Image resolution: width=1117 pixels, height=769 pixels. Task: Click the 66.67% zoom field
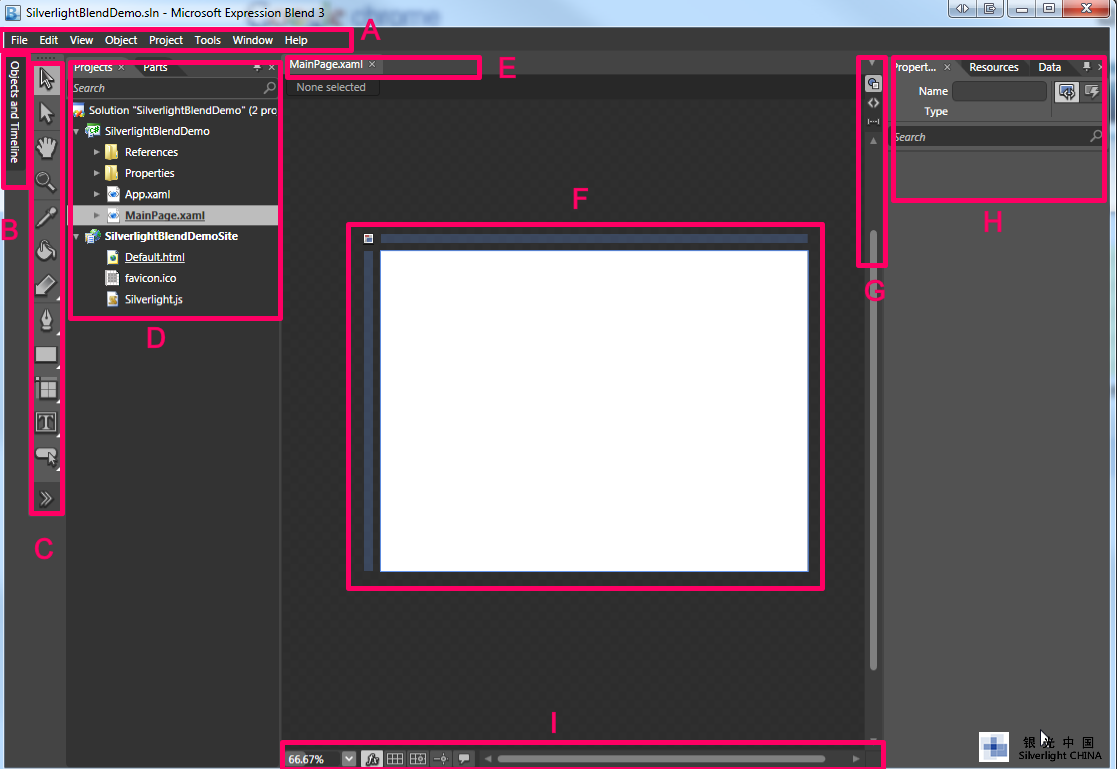pyautogui.click(x=313, y=759)
